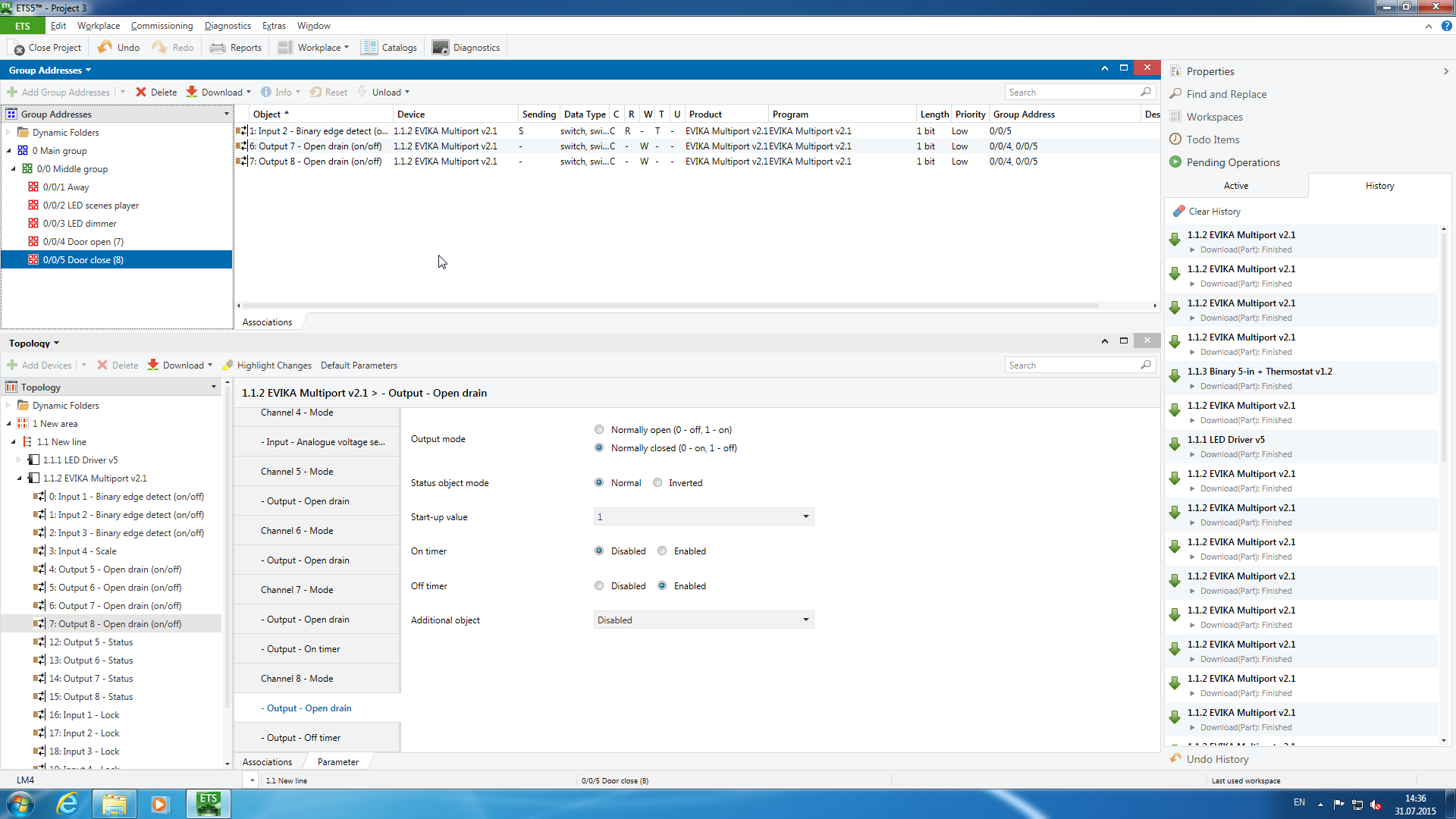Select Normally open output mode
This screenshot has height=819, width=1456.
click(x=599, y=429)
